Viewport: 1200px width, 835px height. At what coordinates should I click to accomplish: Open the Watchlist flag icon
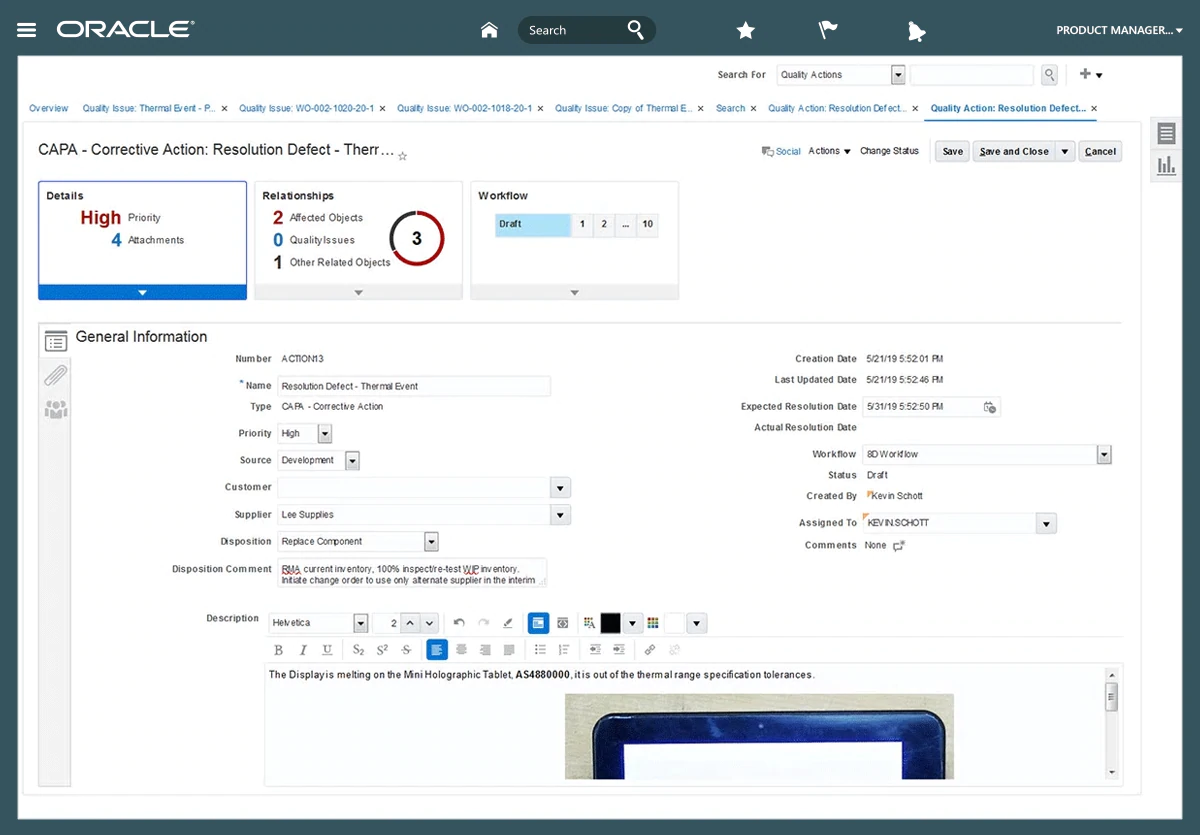coord(828,30)
